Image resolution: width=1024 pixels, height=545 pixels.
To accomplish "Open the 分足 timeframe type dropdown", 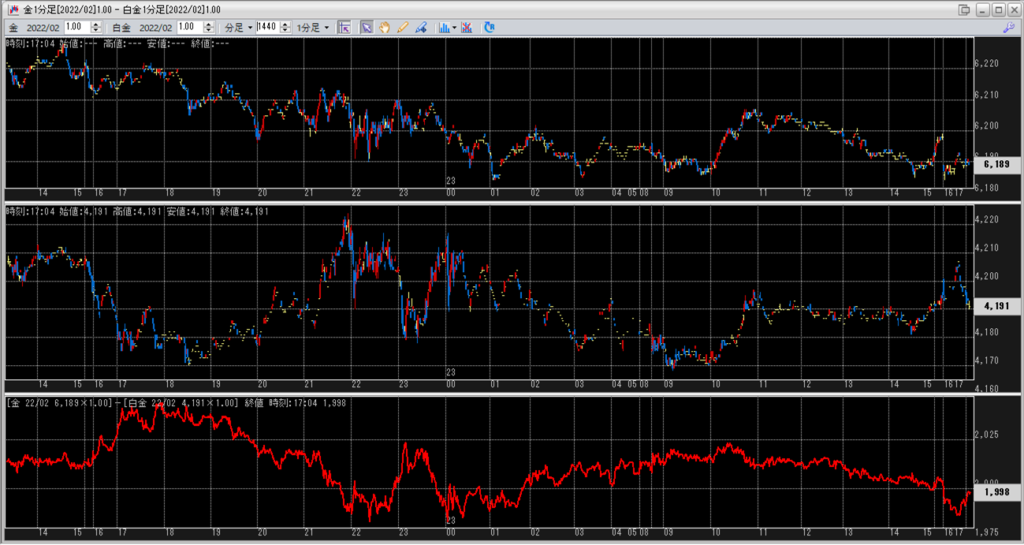I will (236, 27).
